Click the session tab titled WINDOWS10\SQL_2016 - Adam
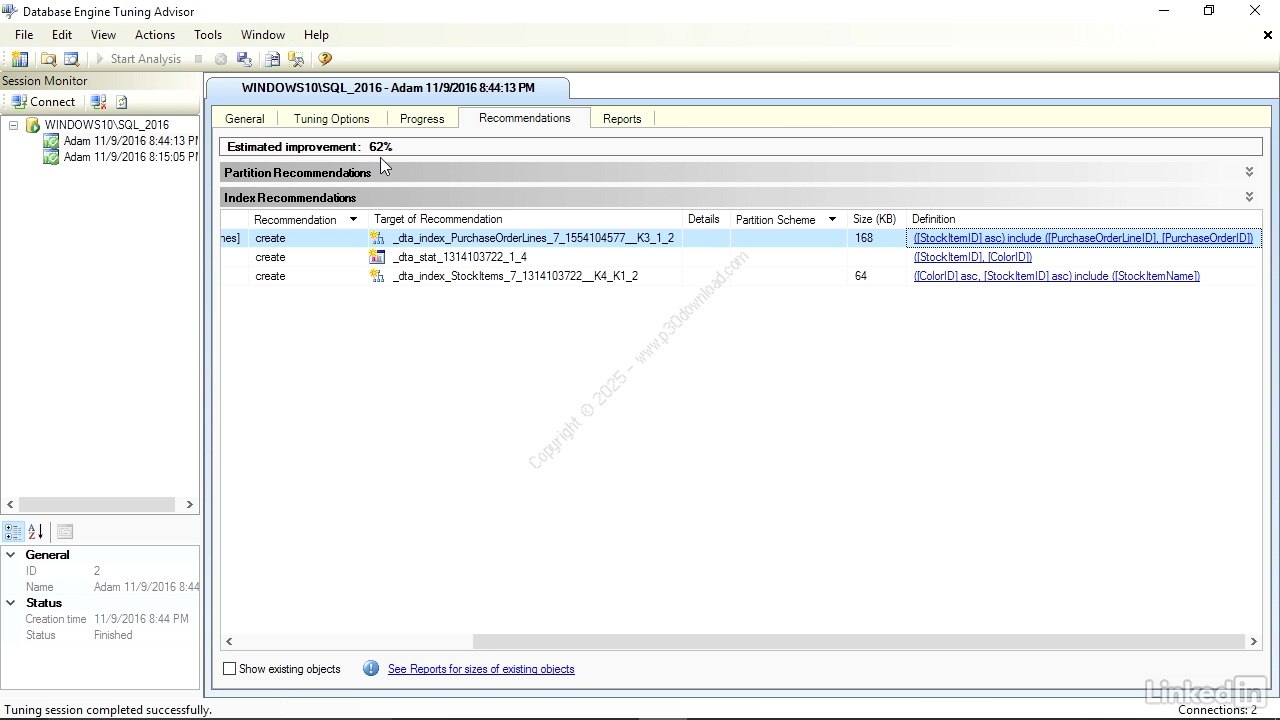 [x=388, y=88]
